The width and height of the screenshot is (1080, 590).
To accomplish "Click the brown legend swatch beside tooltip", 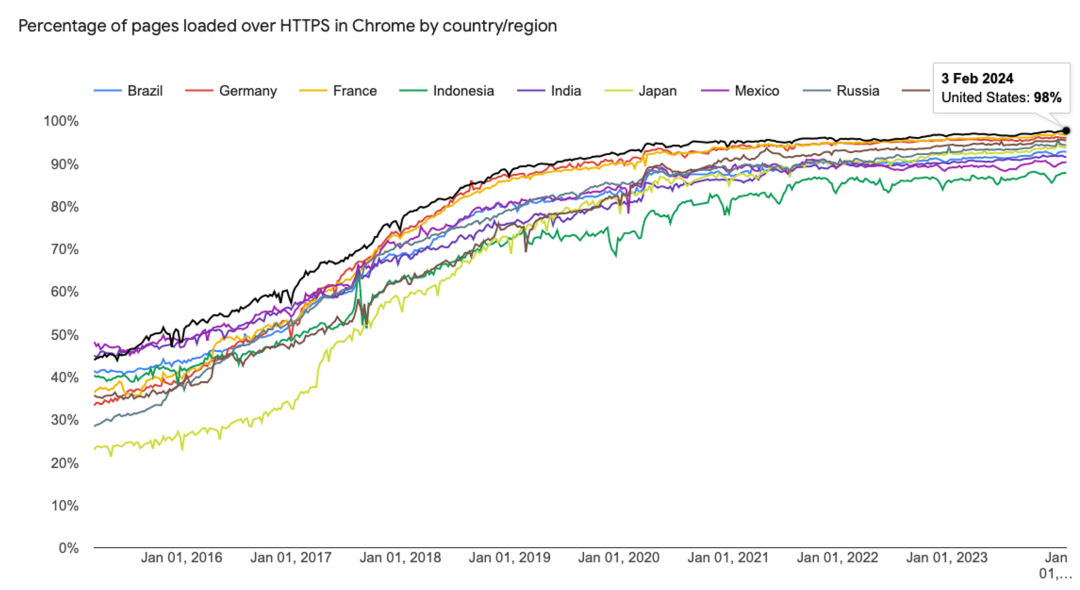I will [915, 91].
